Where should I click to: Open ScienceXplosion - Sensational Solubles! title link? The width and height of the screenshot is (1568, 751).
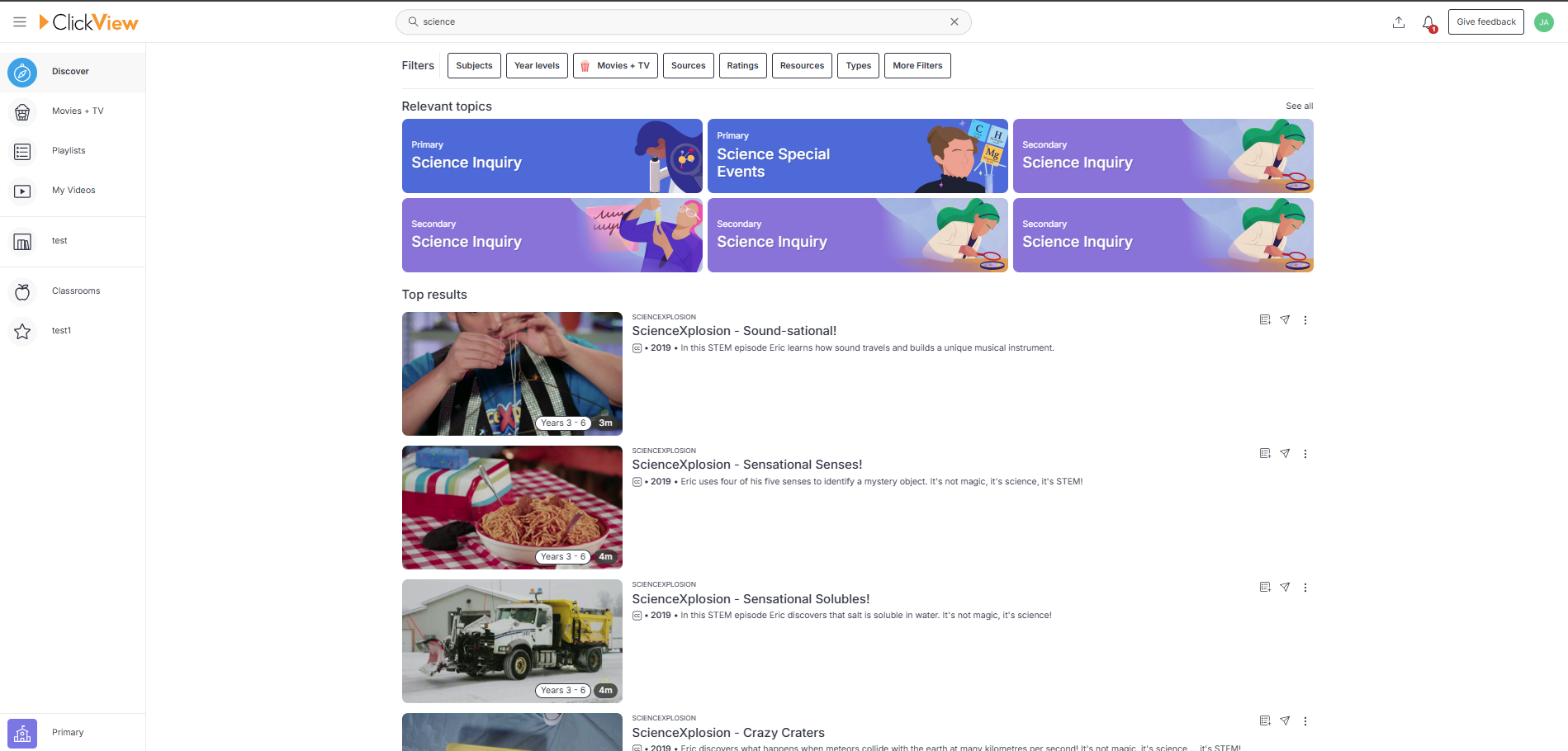[751, 599]
